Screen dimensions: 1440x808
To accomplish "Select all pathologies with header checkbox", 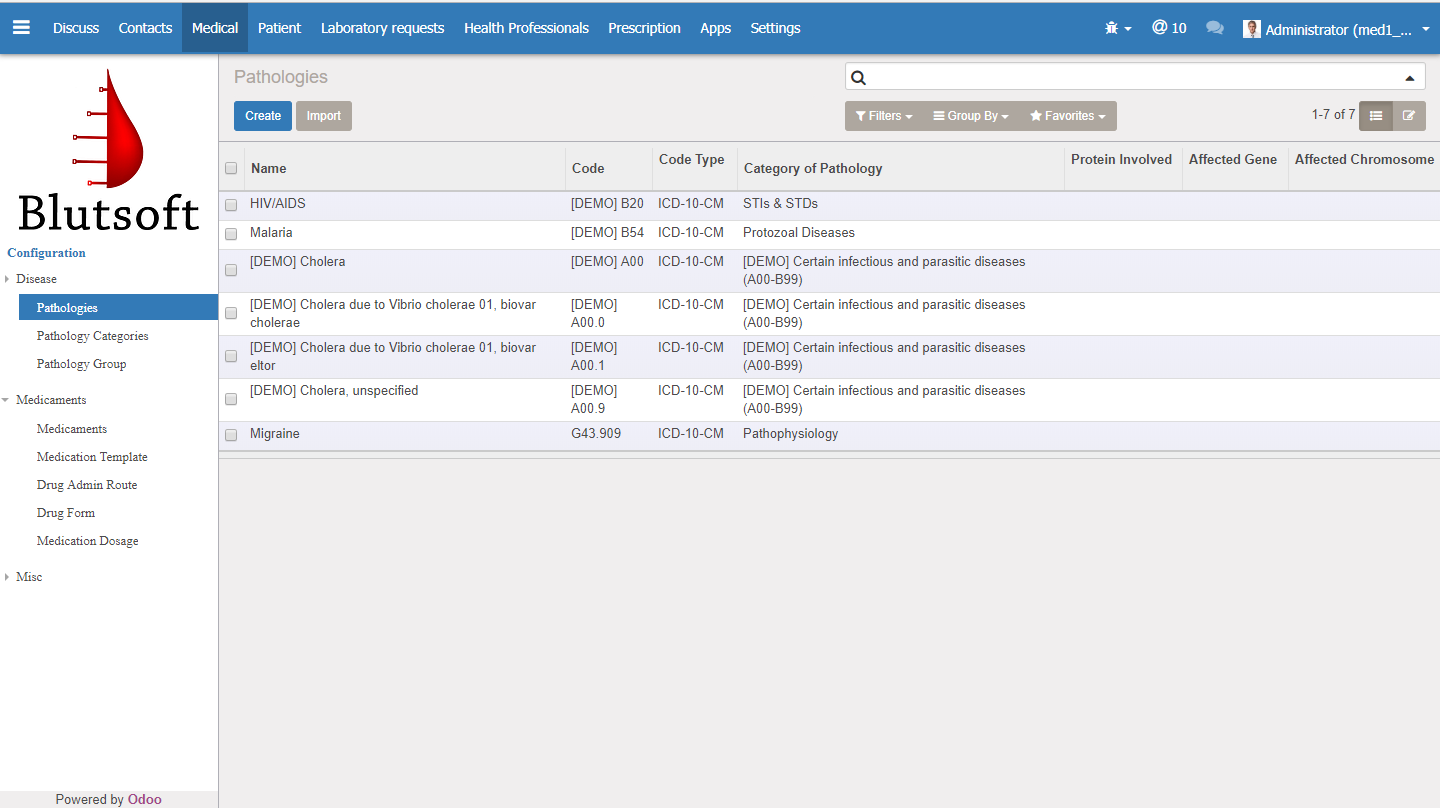I will click(x=231, y=168).
